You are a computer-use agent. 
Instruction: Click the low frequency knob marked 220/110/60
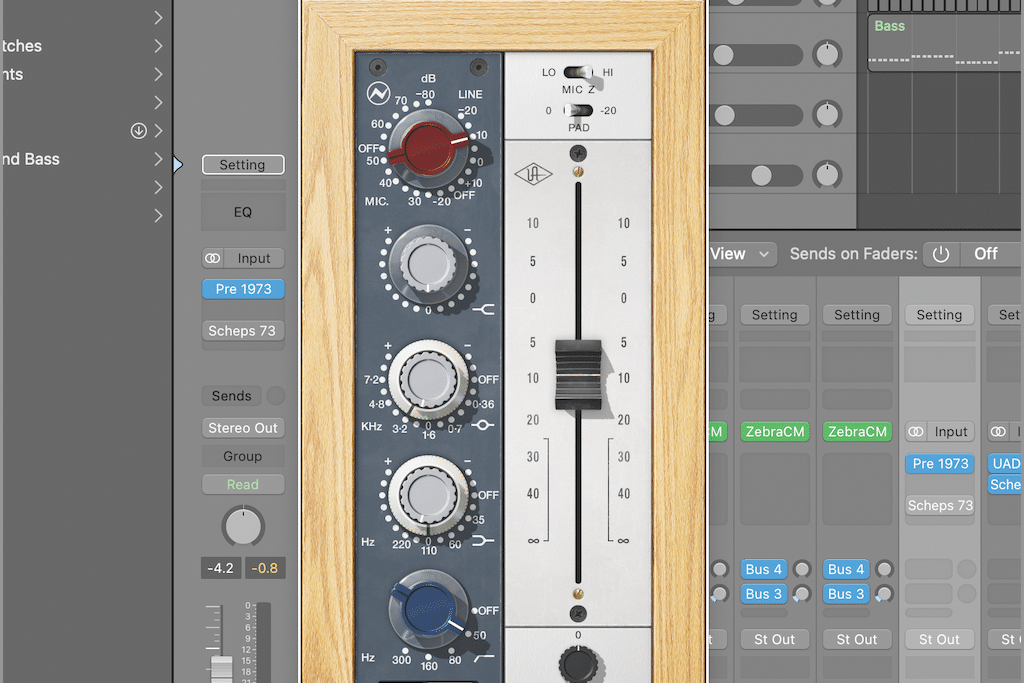pyautogui.click(x=428, y=495)
